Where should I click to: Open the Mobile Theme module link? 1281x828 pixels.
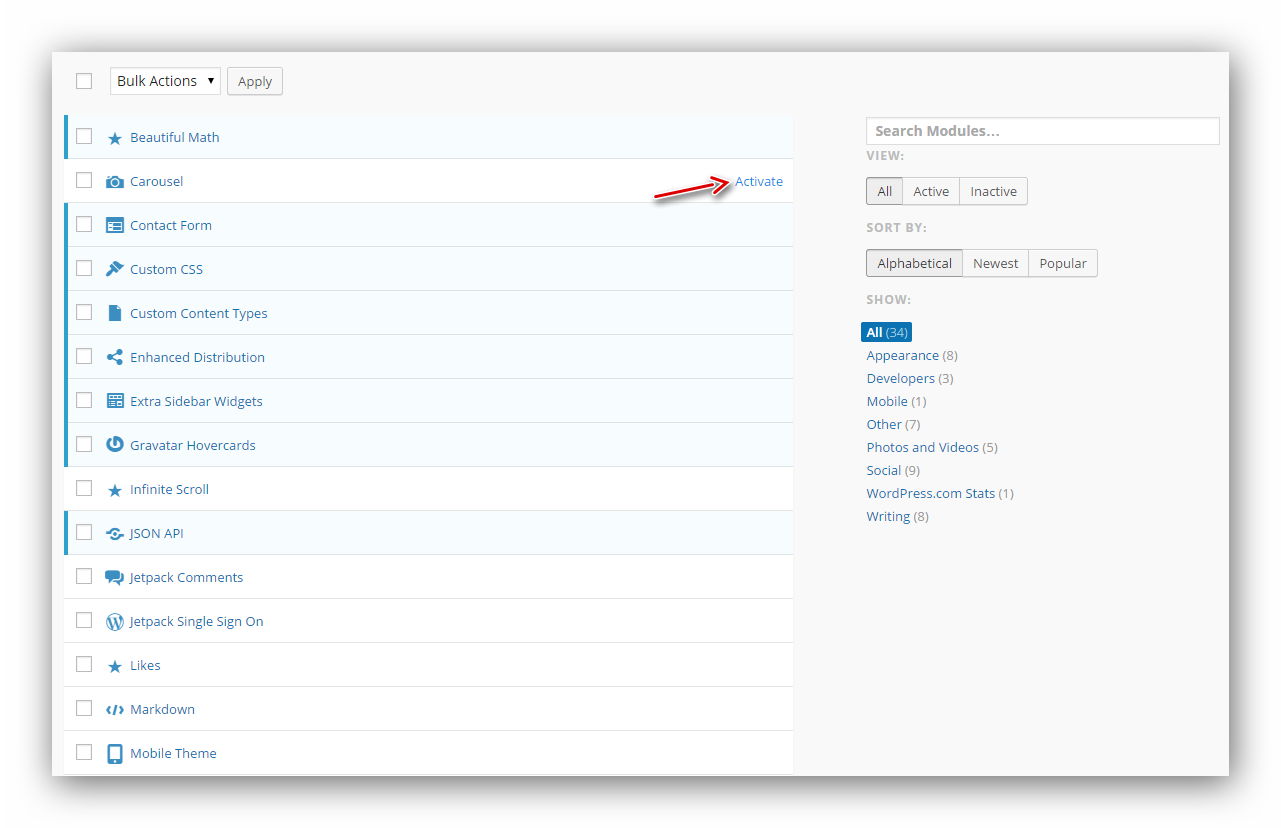tap(174, 753)
